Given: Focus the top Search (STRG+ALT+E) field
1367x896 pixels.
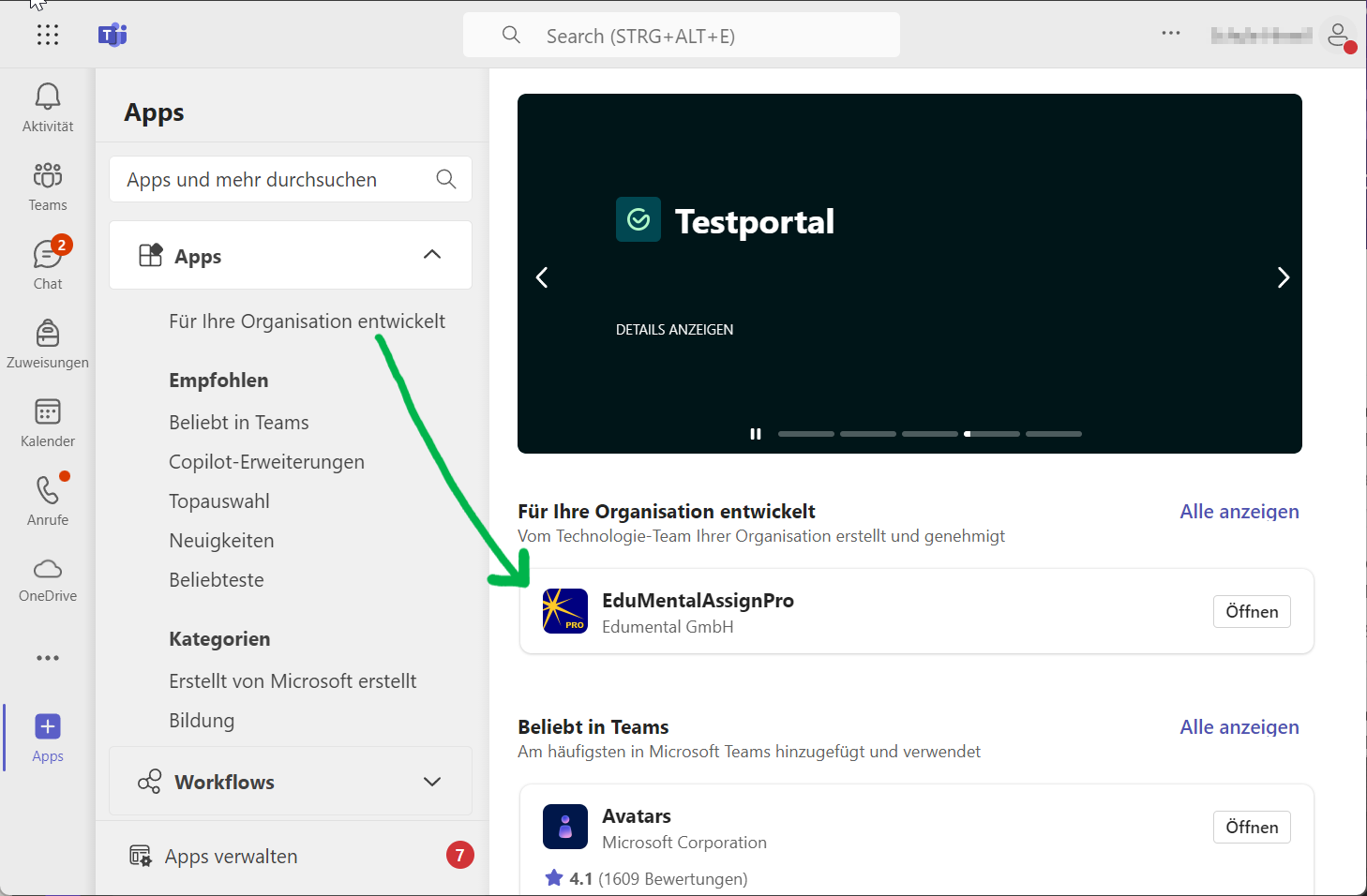Looking at the screenshot, I should tap(682, 36).
